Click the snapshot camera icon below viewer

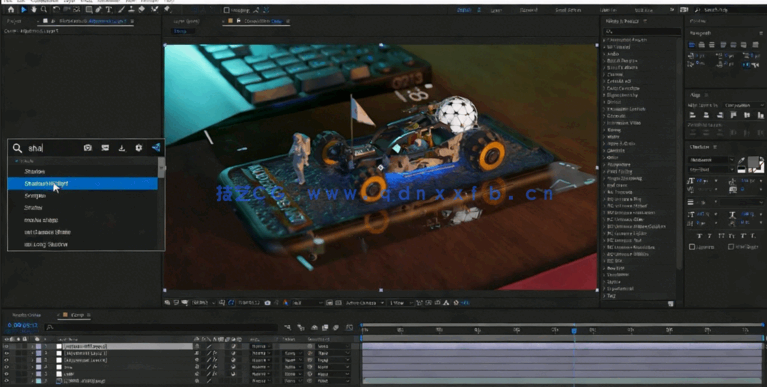click(x=267, y=303)
